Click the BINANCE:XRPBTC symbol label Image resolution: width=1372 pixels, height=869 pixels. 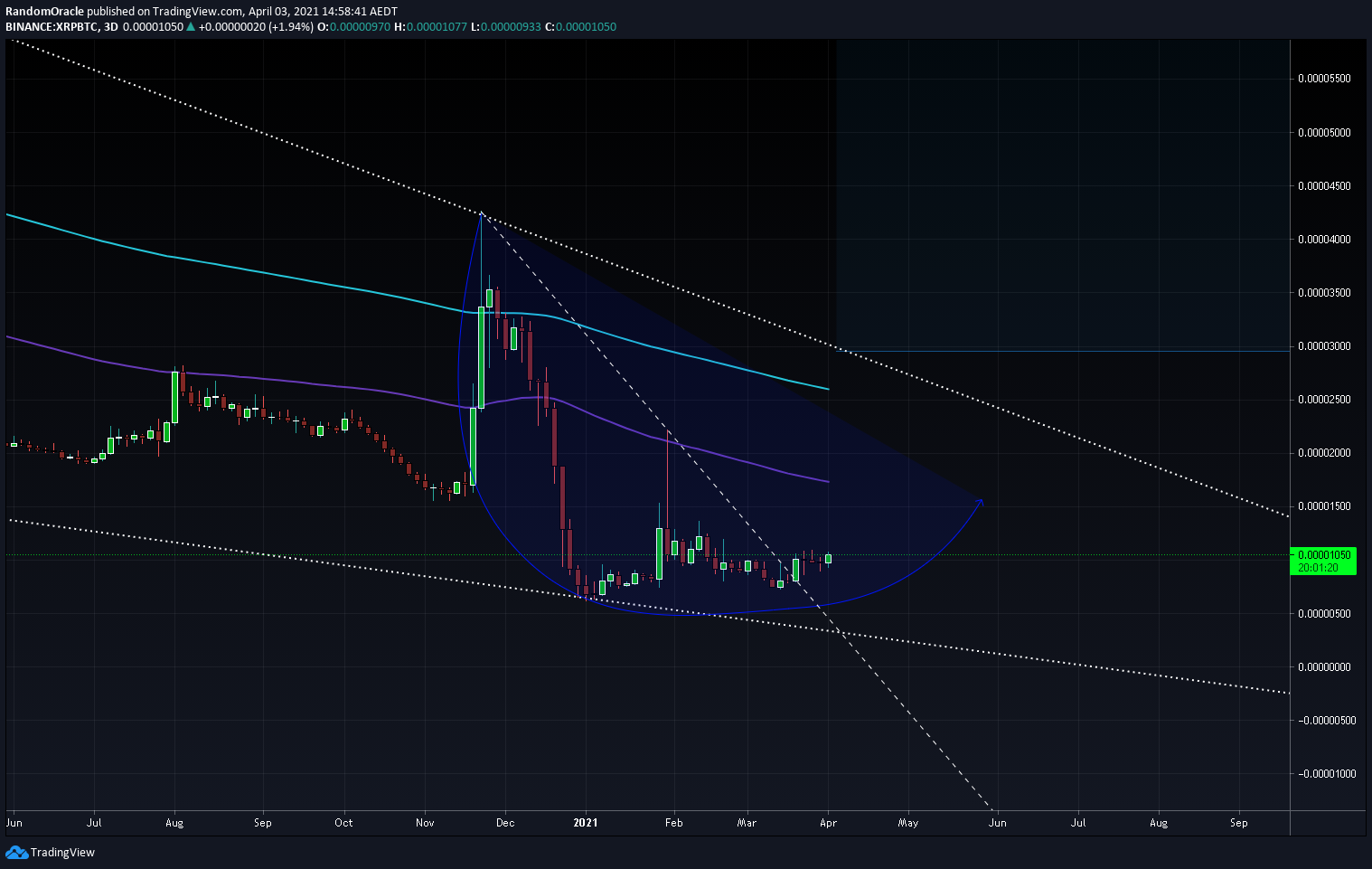(52, 26)
